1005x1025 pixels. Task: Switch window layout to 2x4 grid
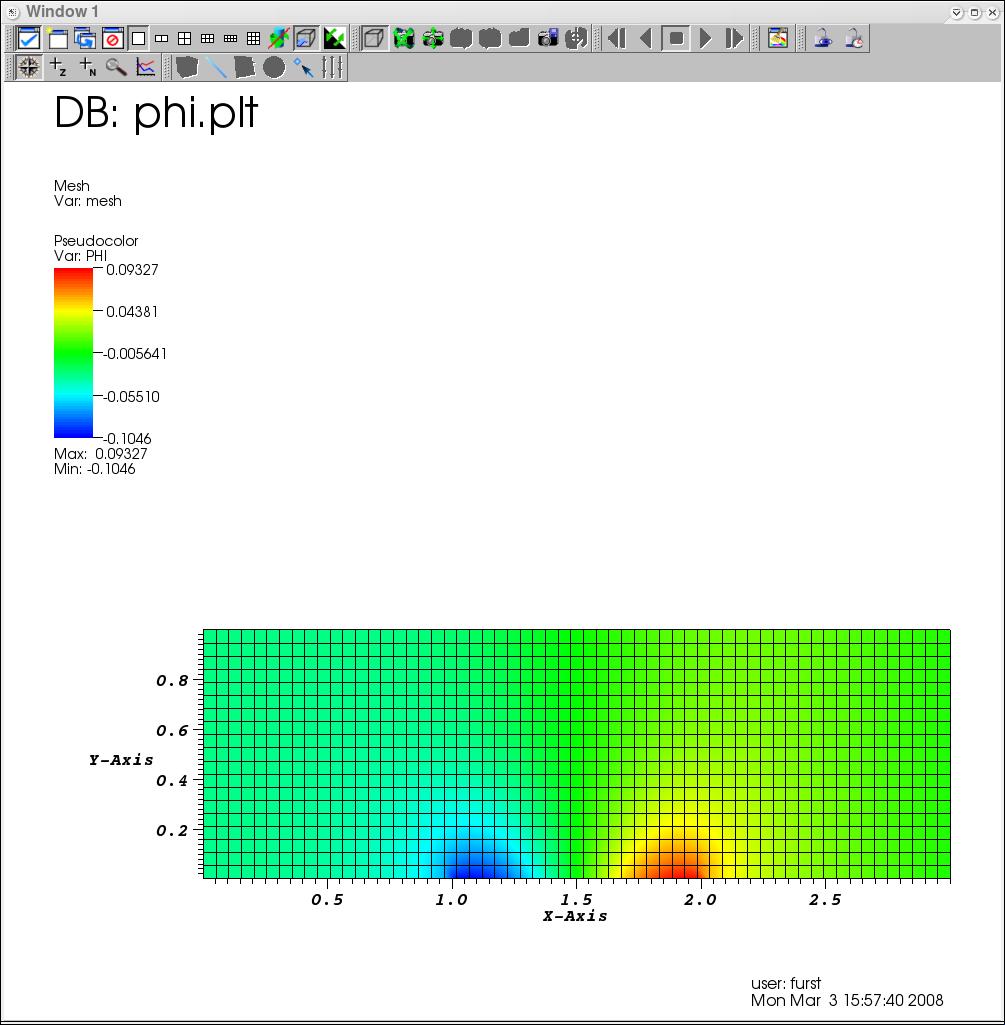[230, 39]
